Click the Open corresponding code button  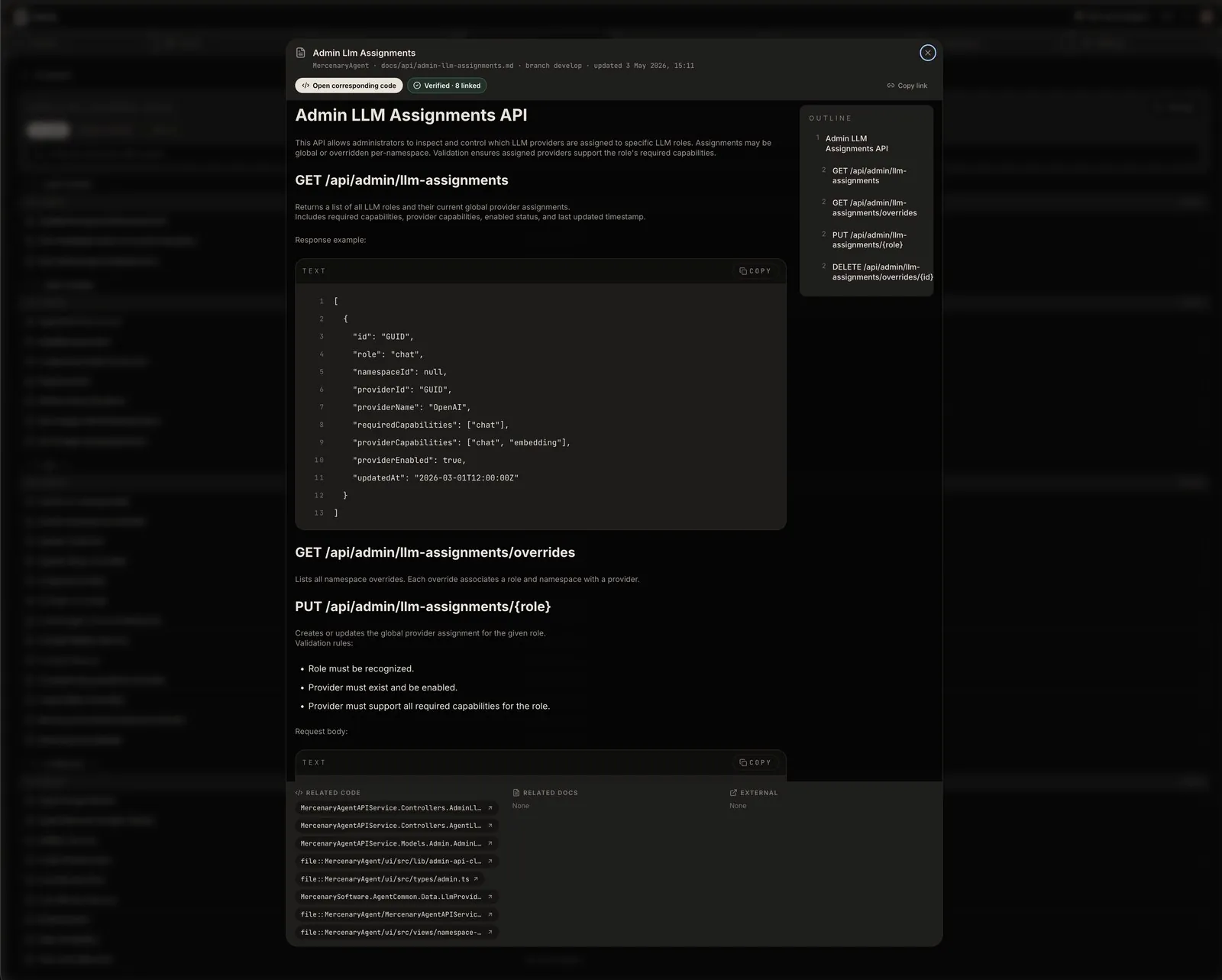(349, 86)
